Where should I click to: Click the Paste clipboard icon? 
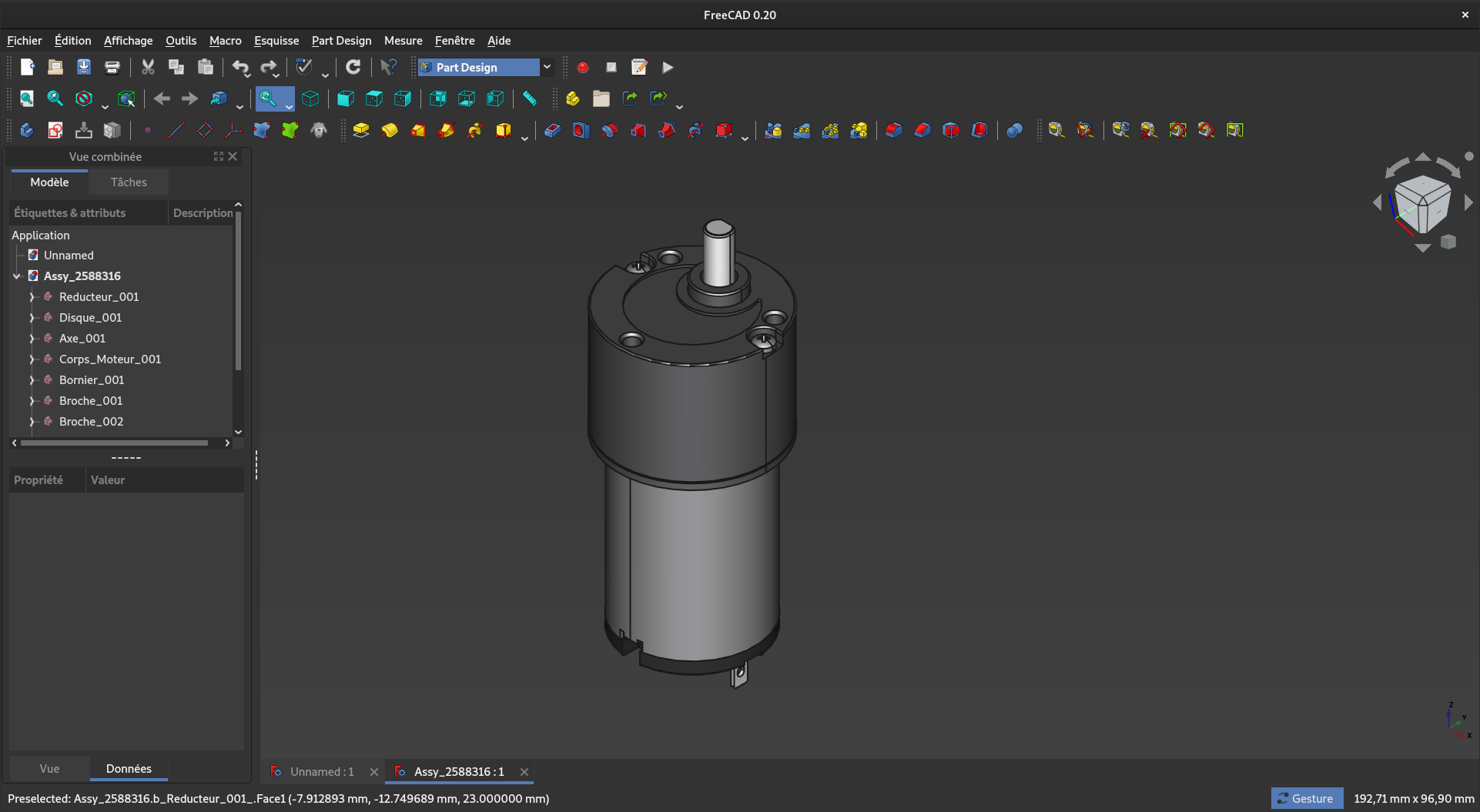(x=205, y=68)
